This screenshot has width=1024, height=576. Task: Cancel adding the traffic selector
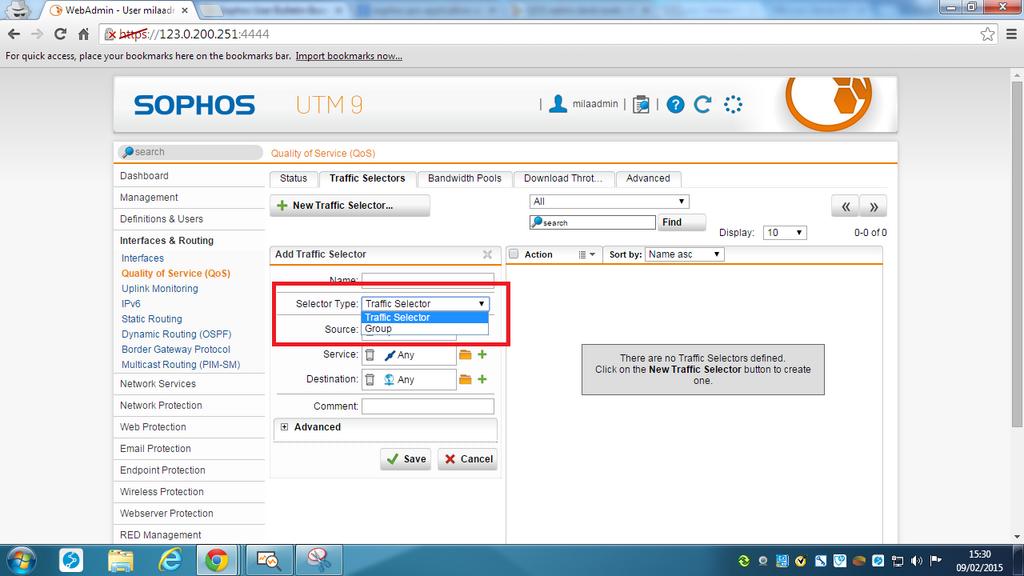[468, 459]
